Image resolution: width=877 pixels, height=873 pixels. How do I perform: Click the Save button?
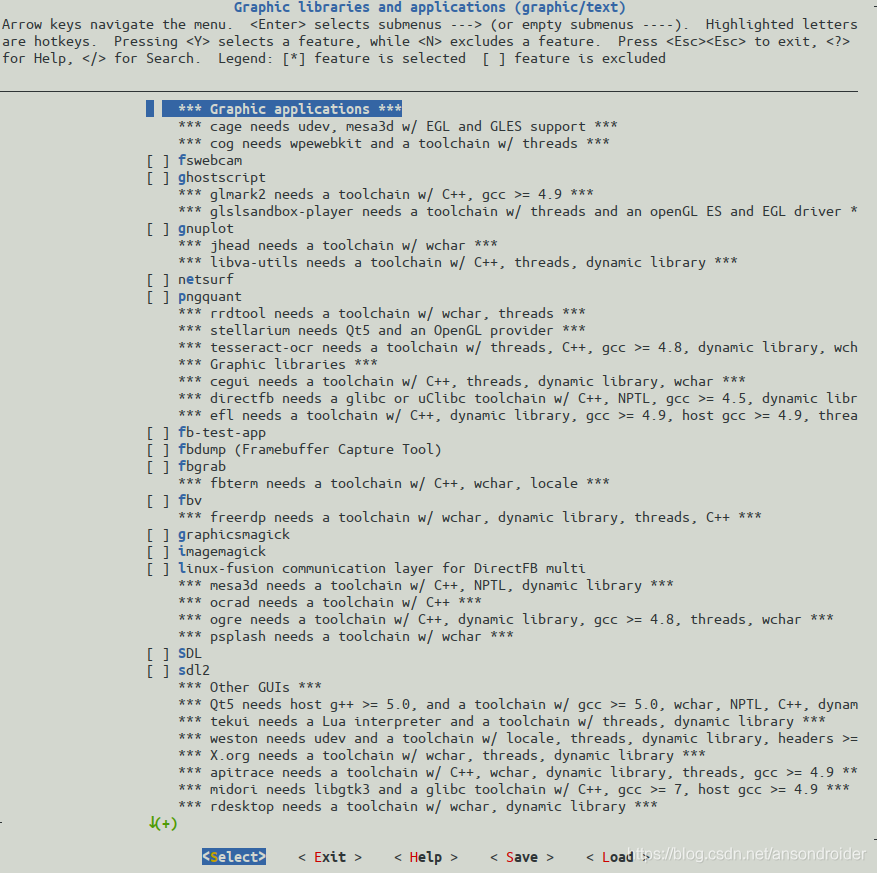pyautogui.click(x=522, y=857)
